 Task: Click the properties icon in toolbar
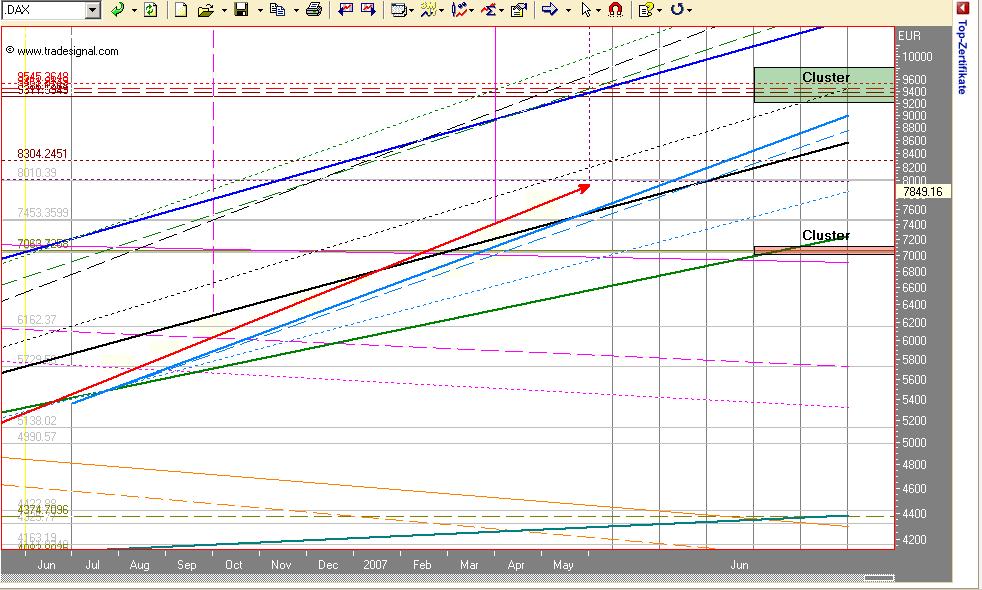[x=518, y=10]
